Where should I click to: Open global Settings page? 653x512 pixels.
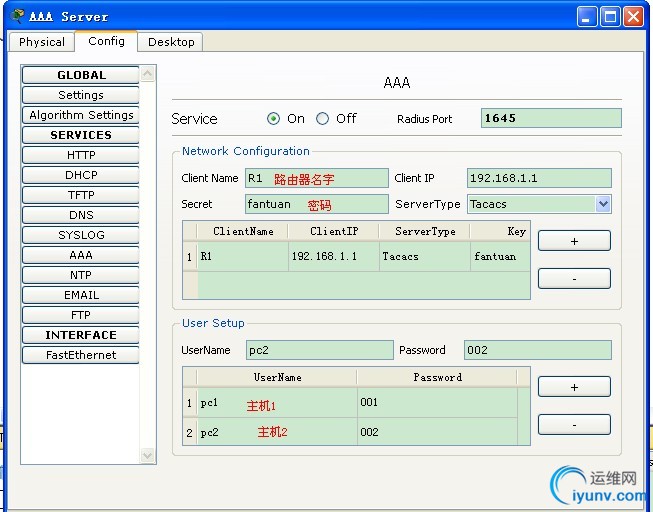81,95
